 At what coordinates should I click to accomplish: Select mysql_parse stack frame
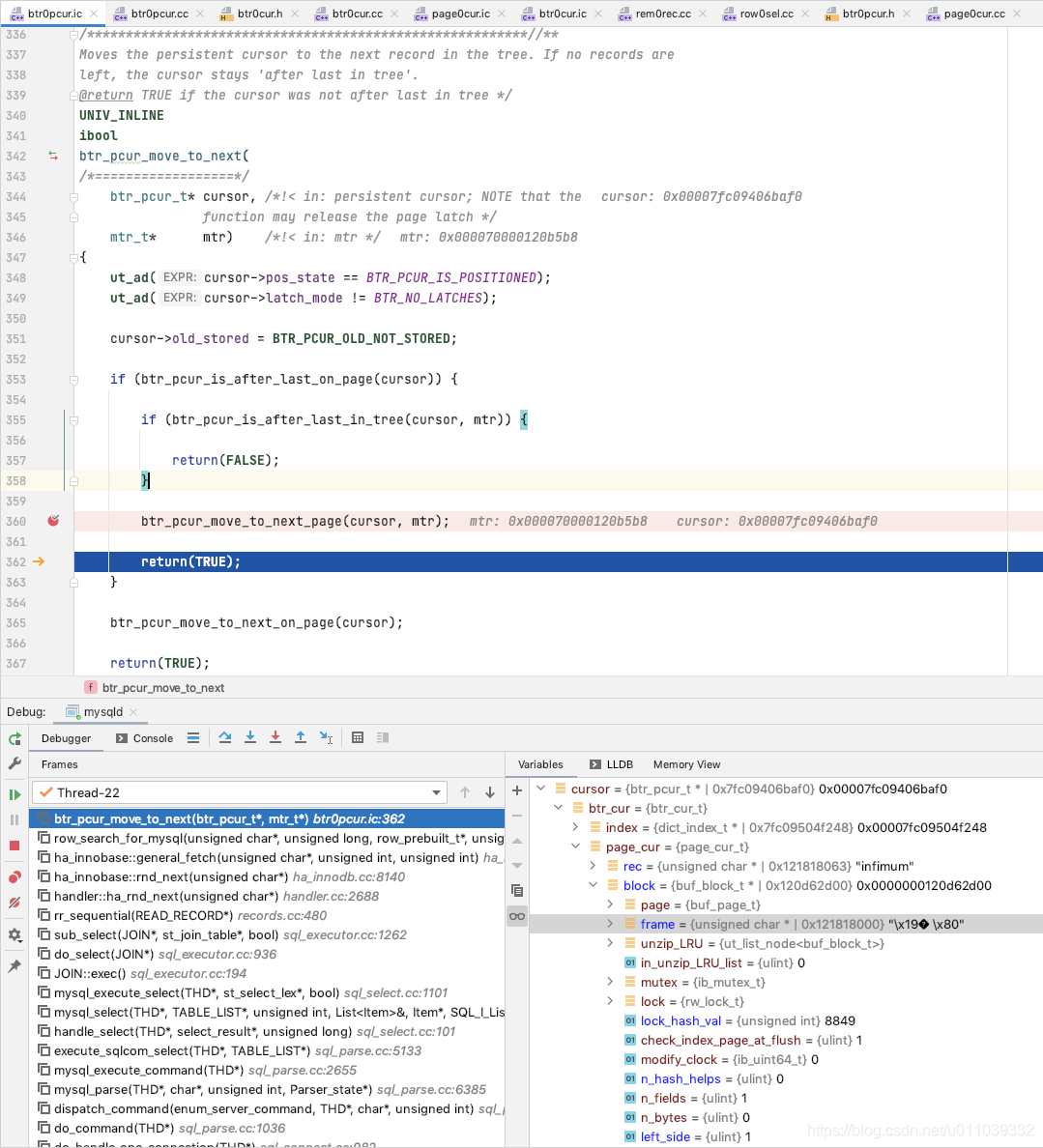(x=267, y=1089)
